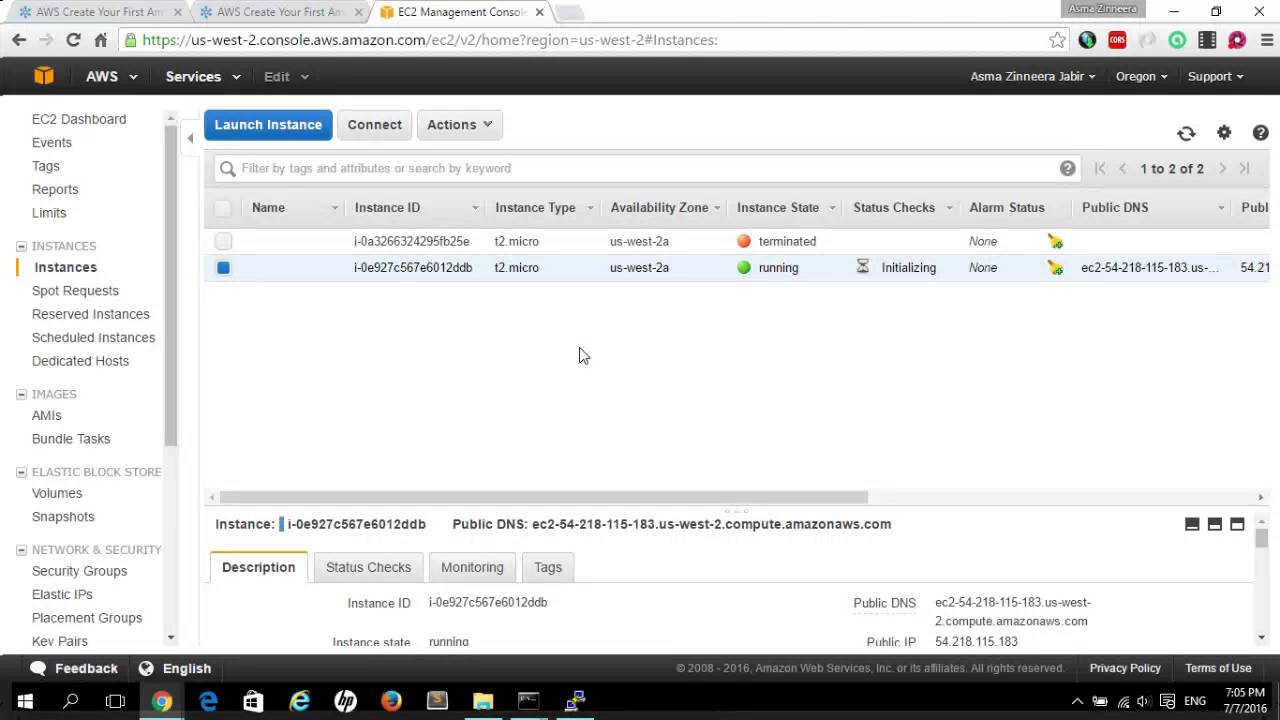This screenshot has height=720, width=1280.
Task: Click alarm icon for terminated instance
Action: [x=1055, y=241]
